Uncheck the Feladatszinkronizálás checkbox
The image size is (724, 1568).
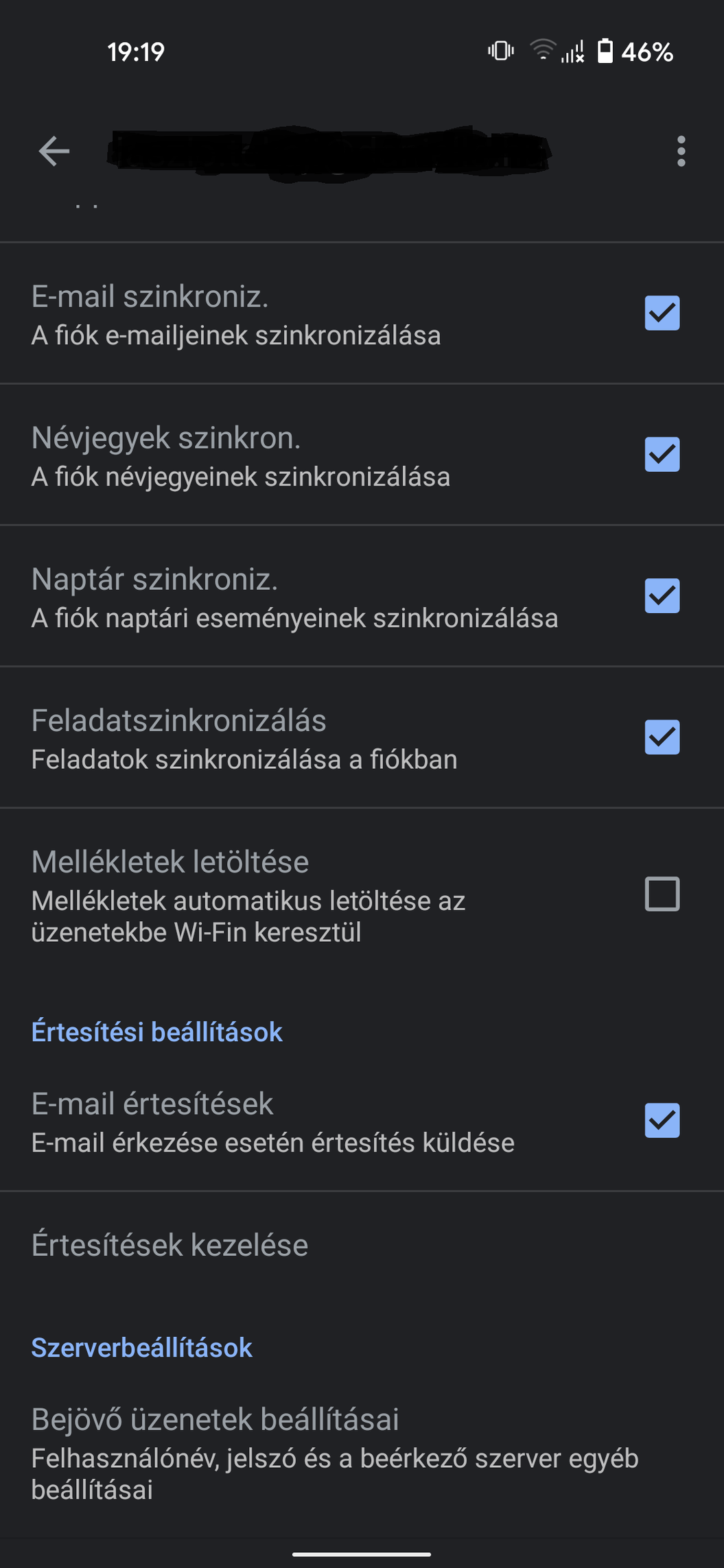click(x=662, y=737)
